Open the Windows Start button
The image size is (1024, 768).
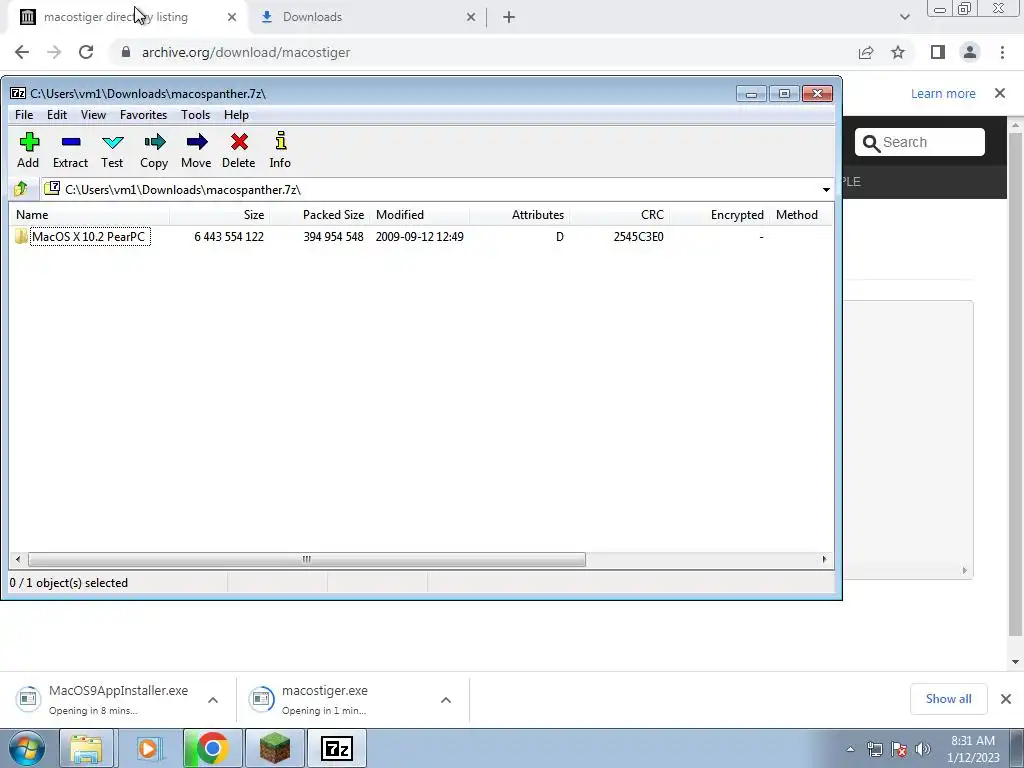26,749
